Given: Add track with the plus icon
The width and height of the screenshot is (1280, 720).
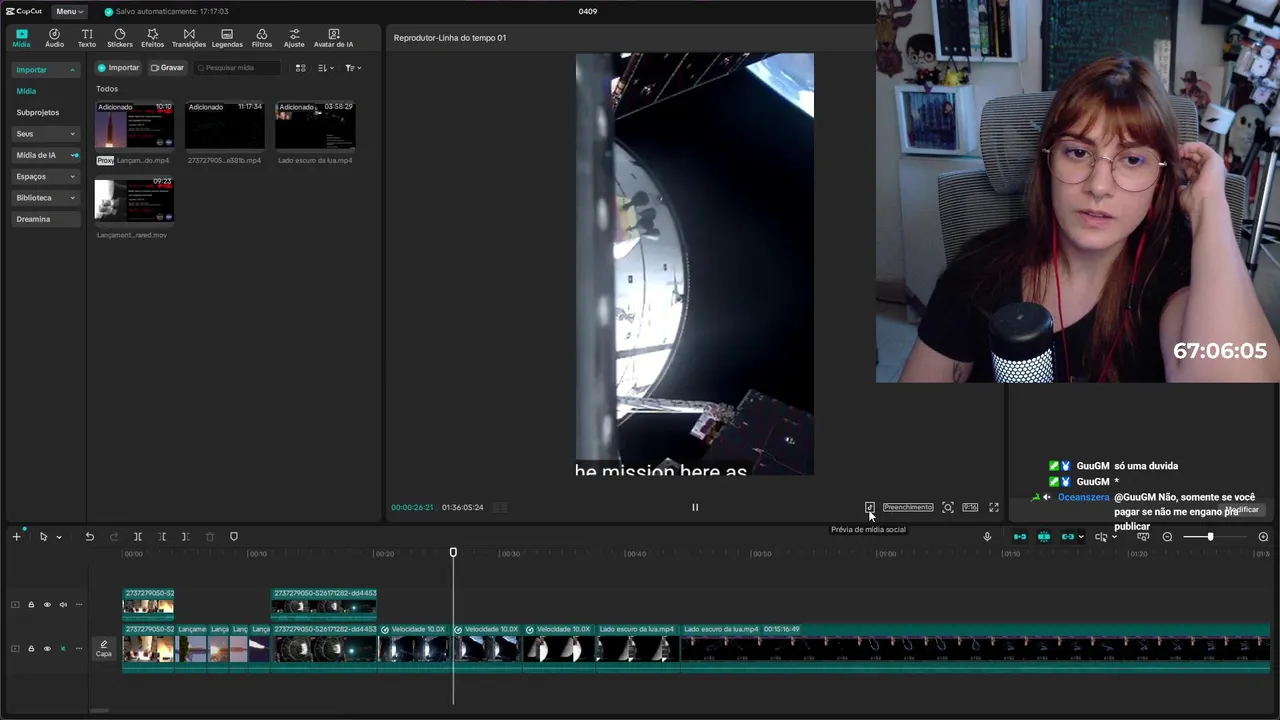Looking at the screenshot, I should [16, 537].
